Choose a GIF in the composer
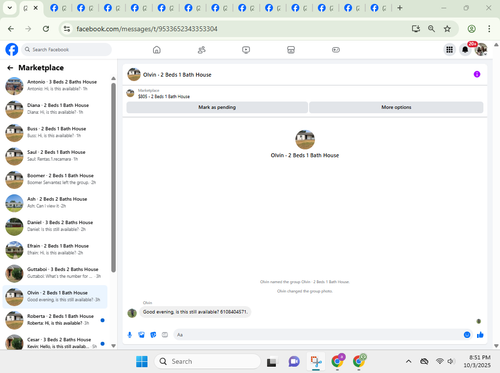Screen dimensions: 500x373 [165, 335]
